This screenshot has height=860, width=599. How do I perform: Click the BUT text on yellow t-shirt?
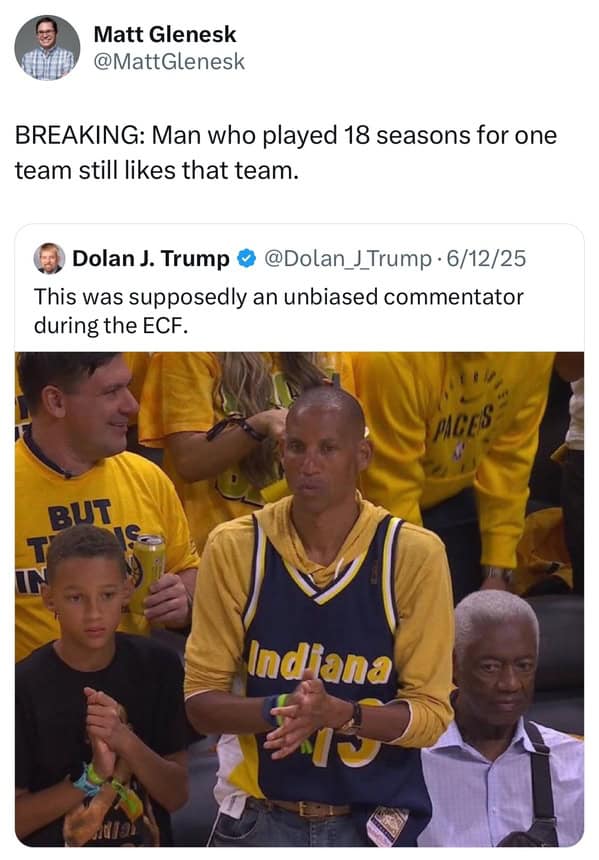tap(80, 514)
